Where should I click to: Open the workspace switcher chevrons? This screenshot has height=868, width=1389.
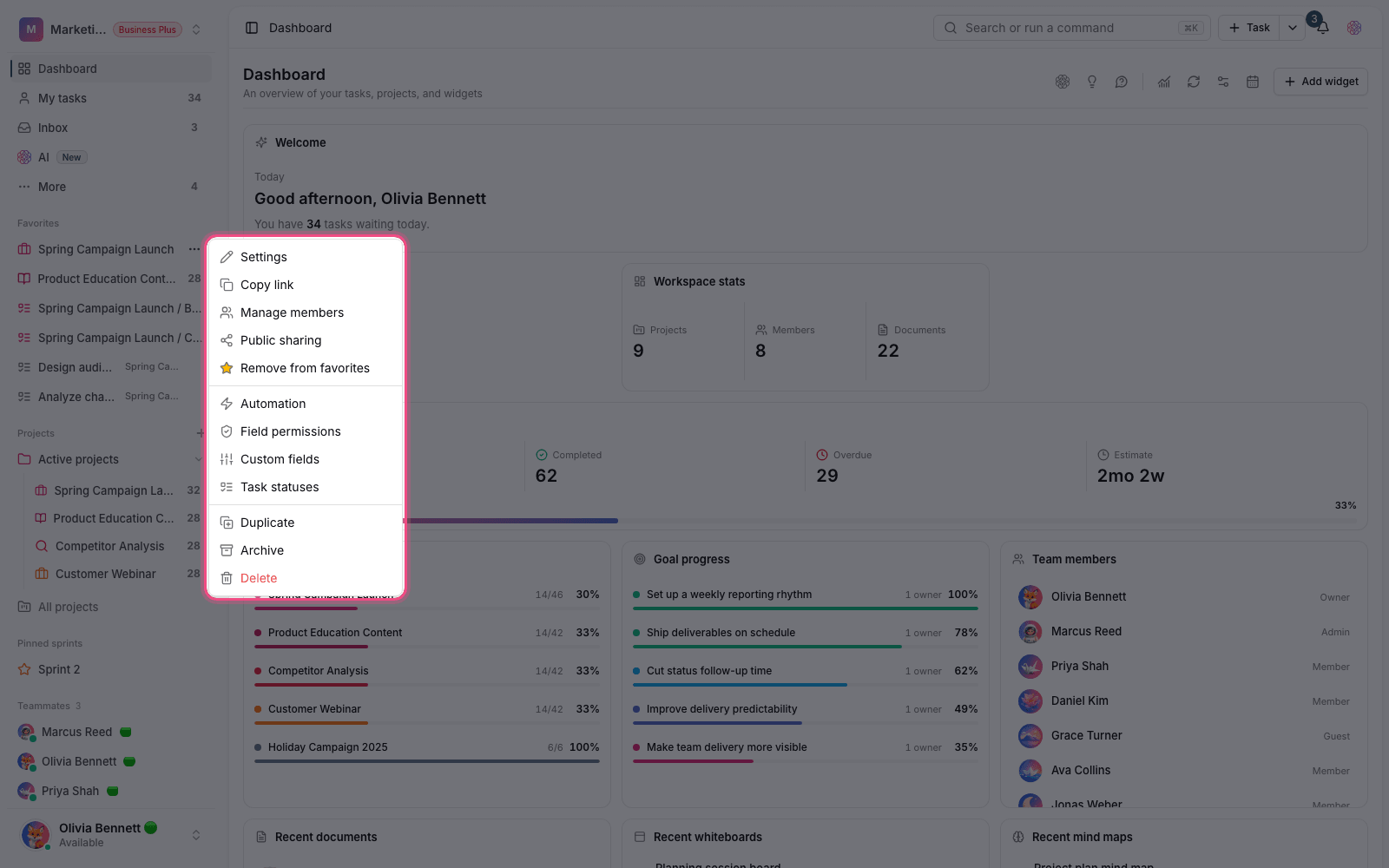point(196,30)
